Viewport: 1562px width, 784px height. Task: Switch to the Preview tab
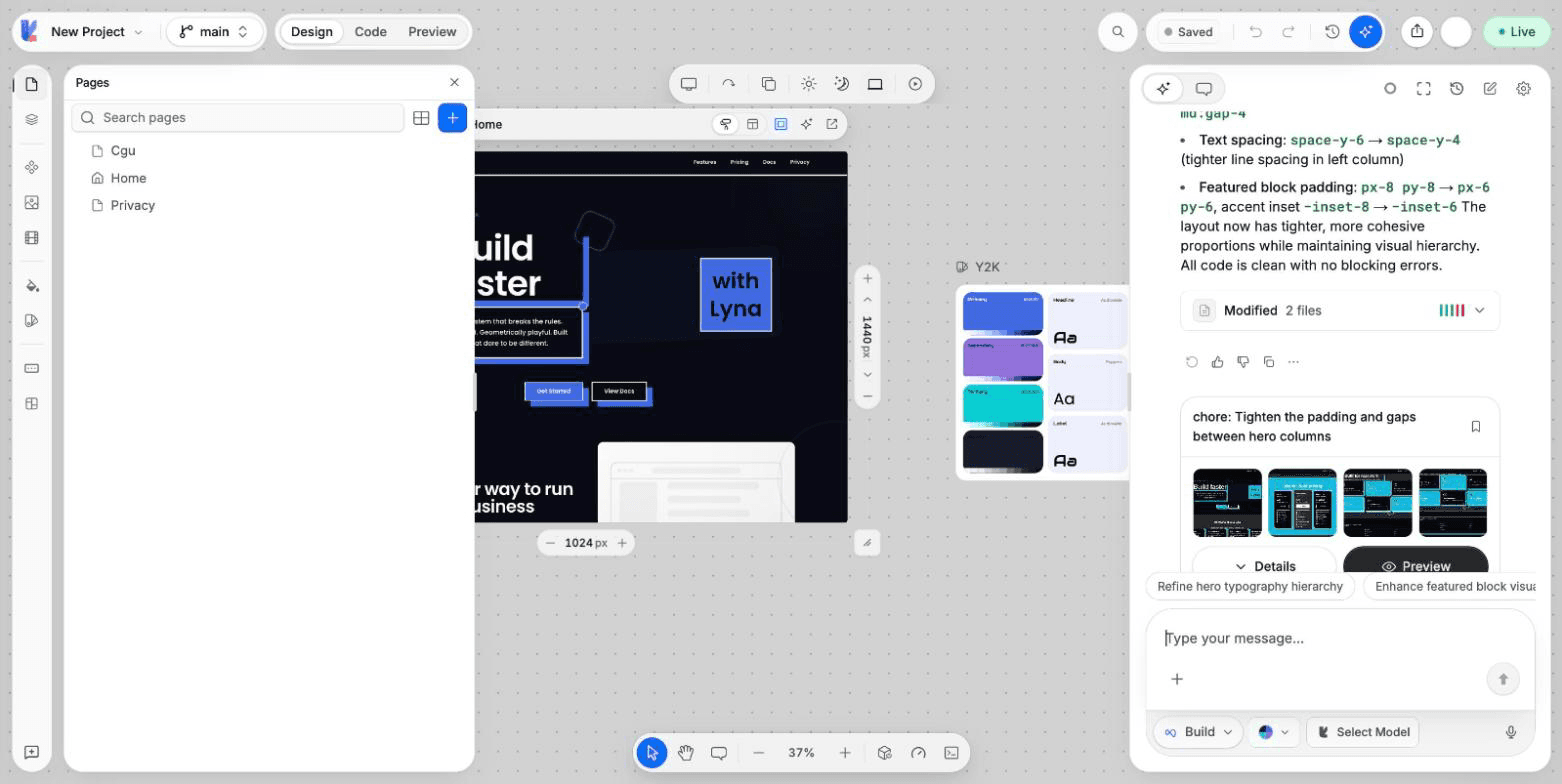pos(432,32)
